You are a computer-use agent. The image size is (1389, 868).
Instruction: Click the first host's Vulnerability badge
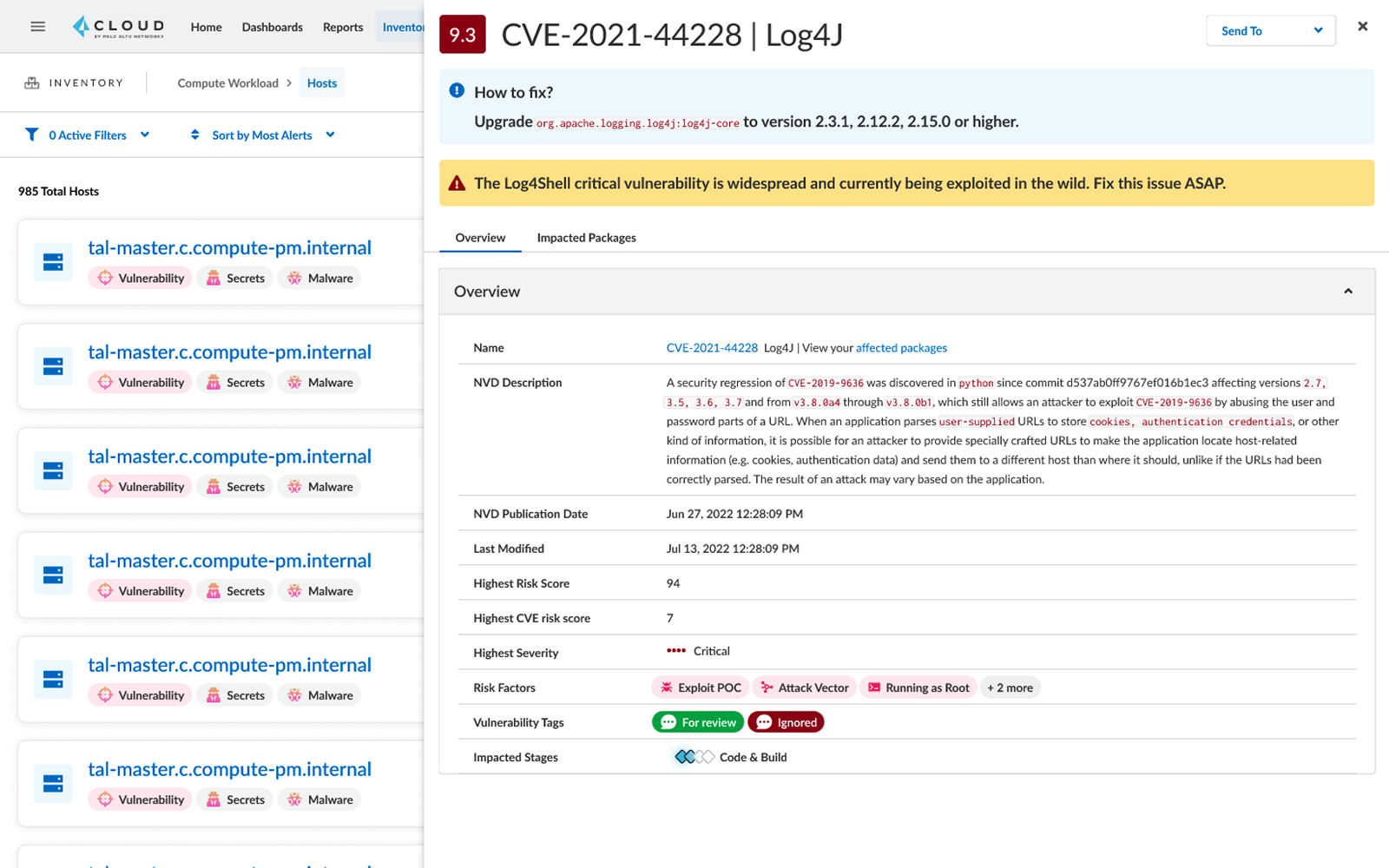pos(140,278)
